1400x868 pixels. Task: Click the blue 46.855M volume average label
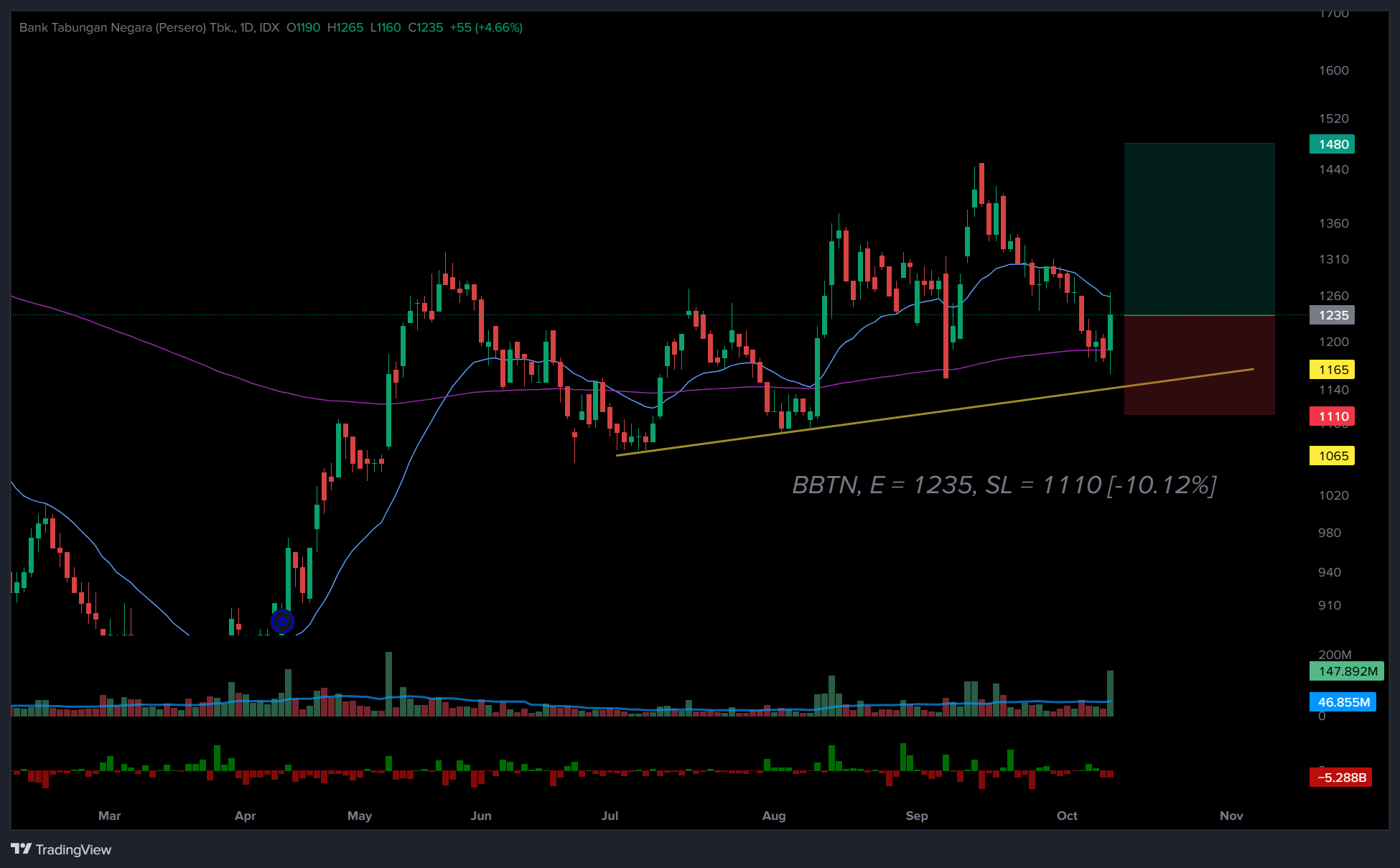click(x=1343, y=702)
